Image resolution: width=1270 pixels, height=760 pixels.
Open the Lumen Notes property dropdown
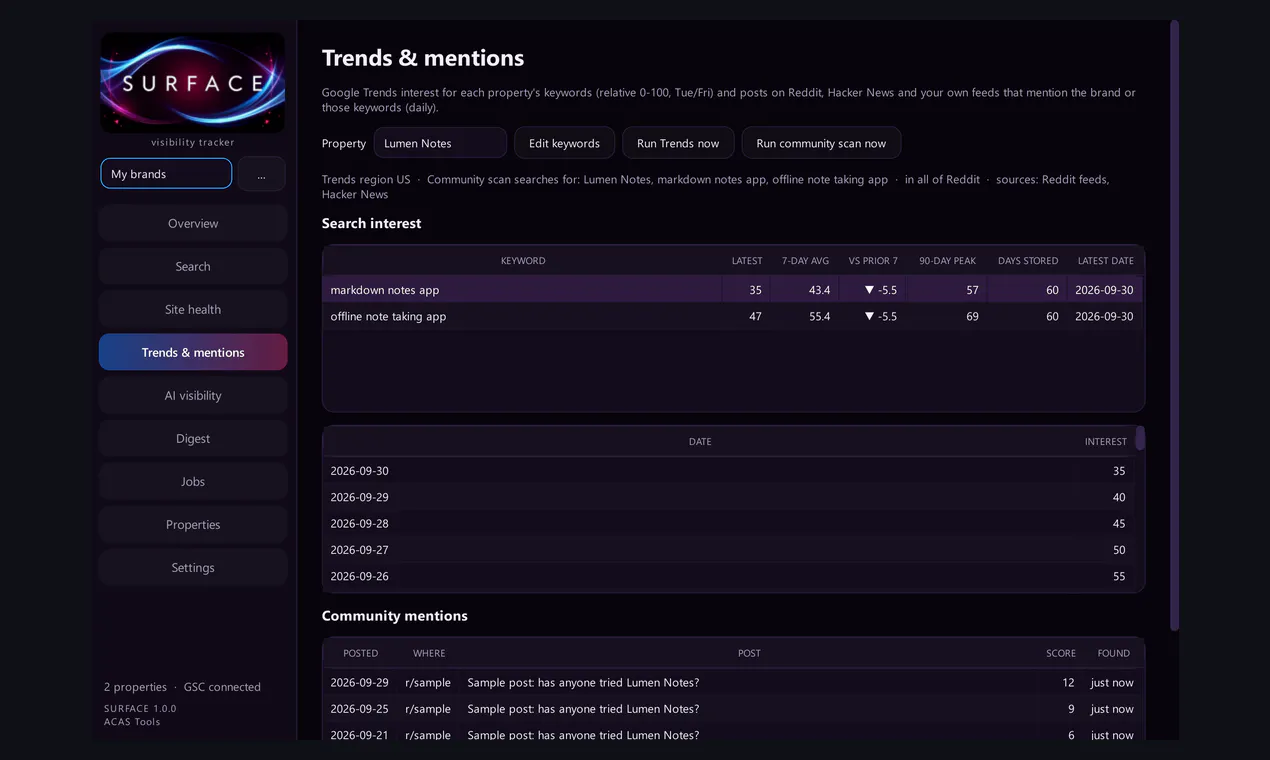[x=440, y=143]
